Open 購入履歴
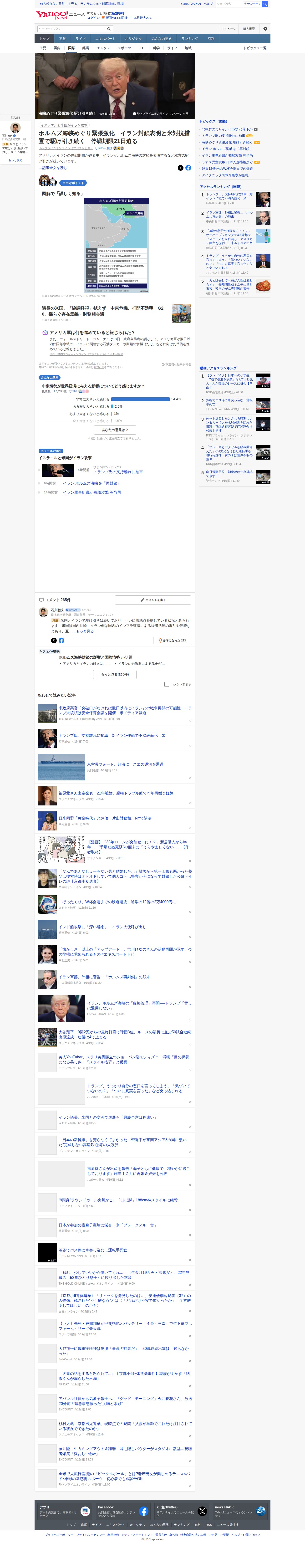This screenshot has height=1568, width=305. [249, 29]
